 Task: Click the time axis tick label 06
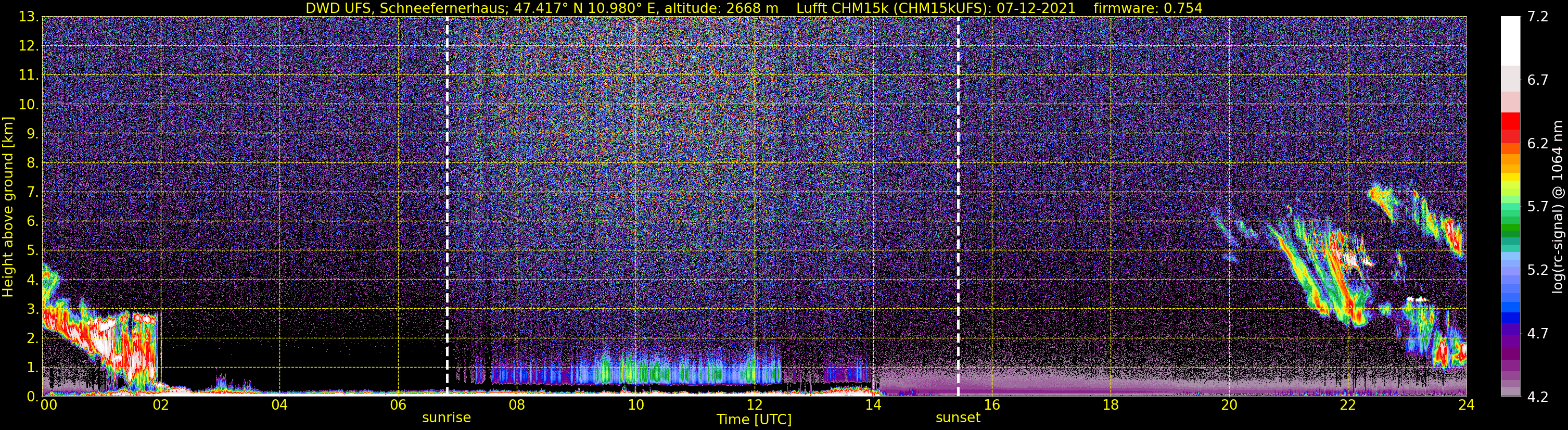tap(398, 406)
